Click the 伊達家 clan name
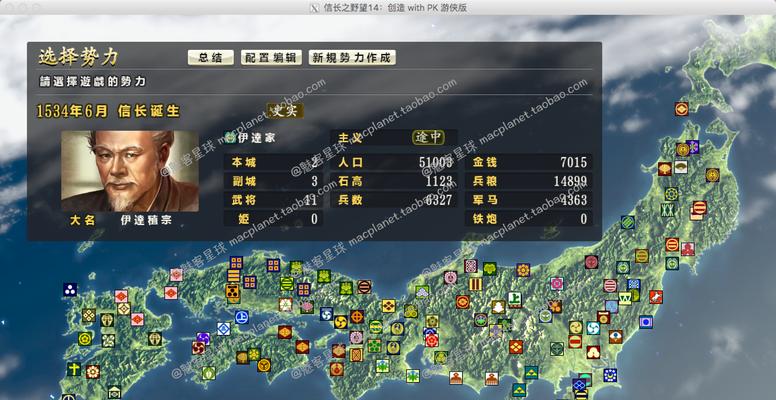Image resolution: width=776 pixels, height=400 pixels. click(x=256, y=138)
